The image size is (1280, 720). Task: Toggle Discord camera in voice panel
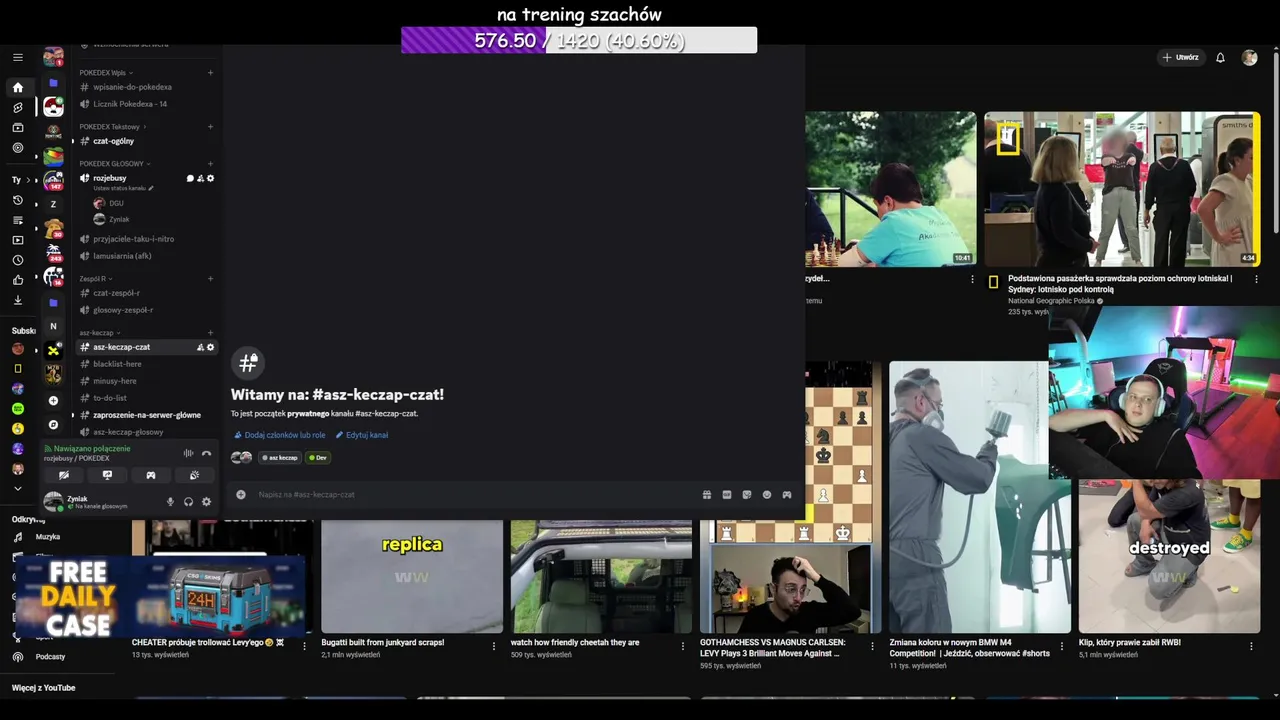click(x=64, y=475)
